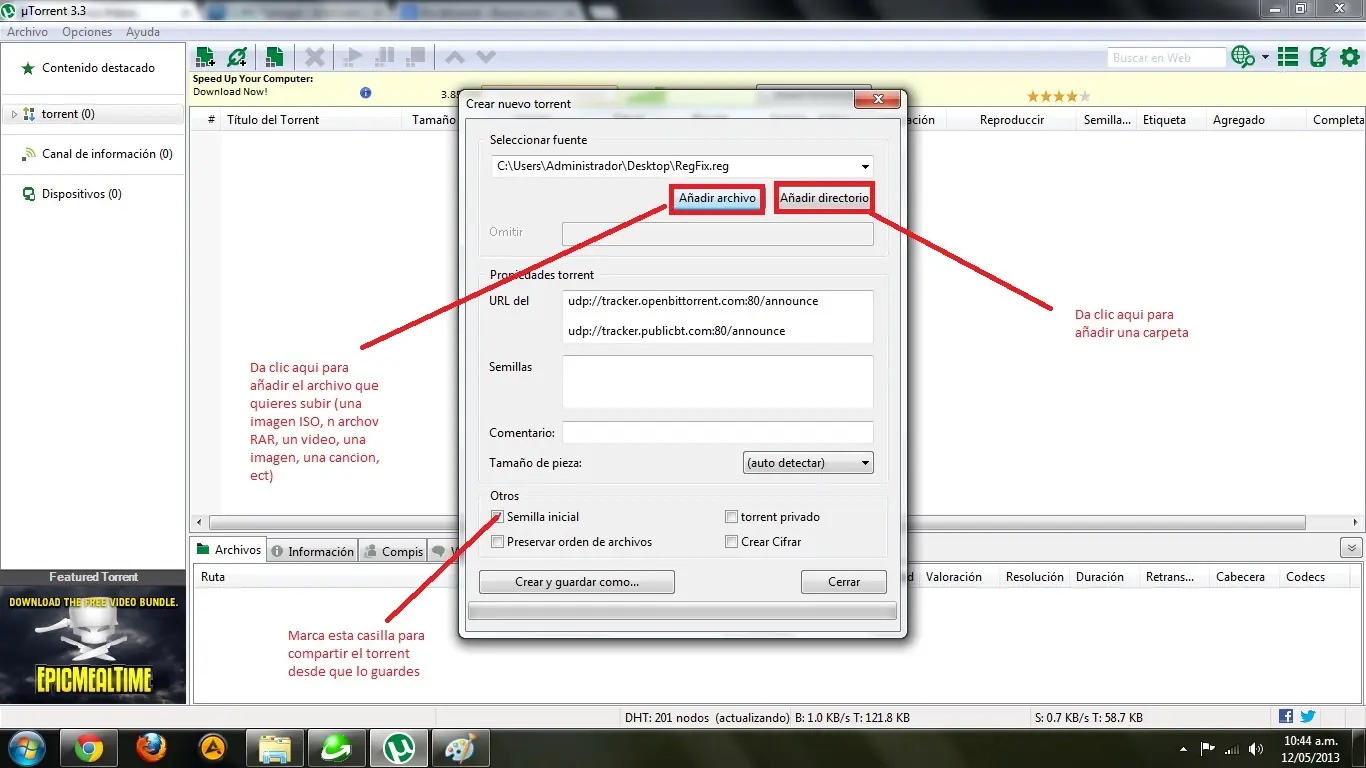Image resolution: width=1366 pixels, height=768 pixels.
Task: Click the blue info icon in ad banner
Action: tap(366, 93)
